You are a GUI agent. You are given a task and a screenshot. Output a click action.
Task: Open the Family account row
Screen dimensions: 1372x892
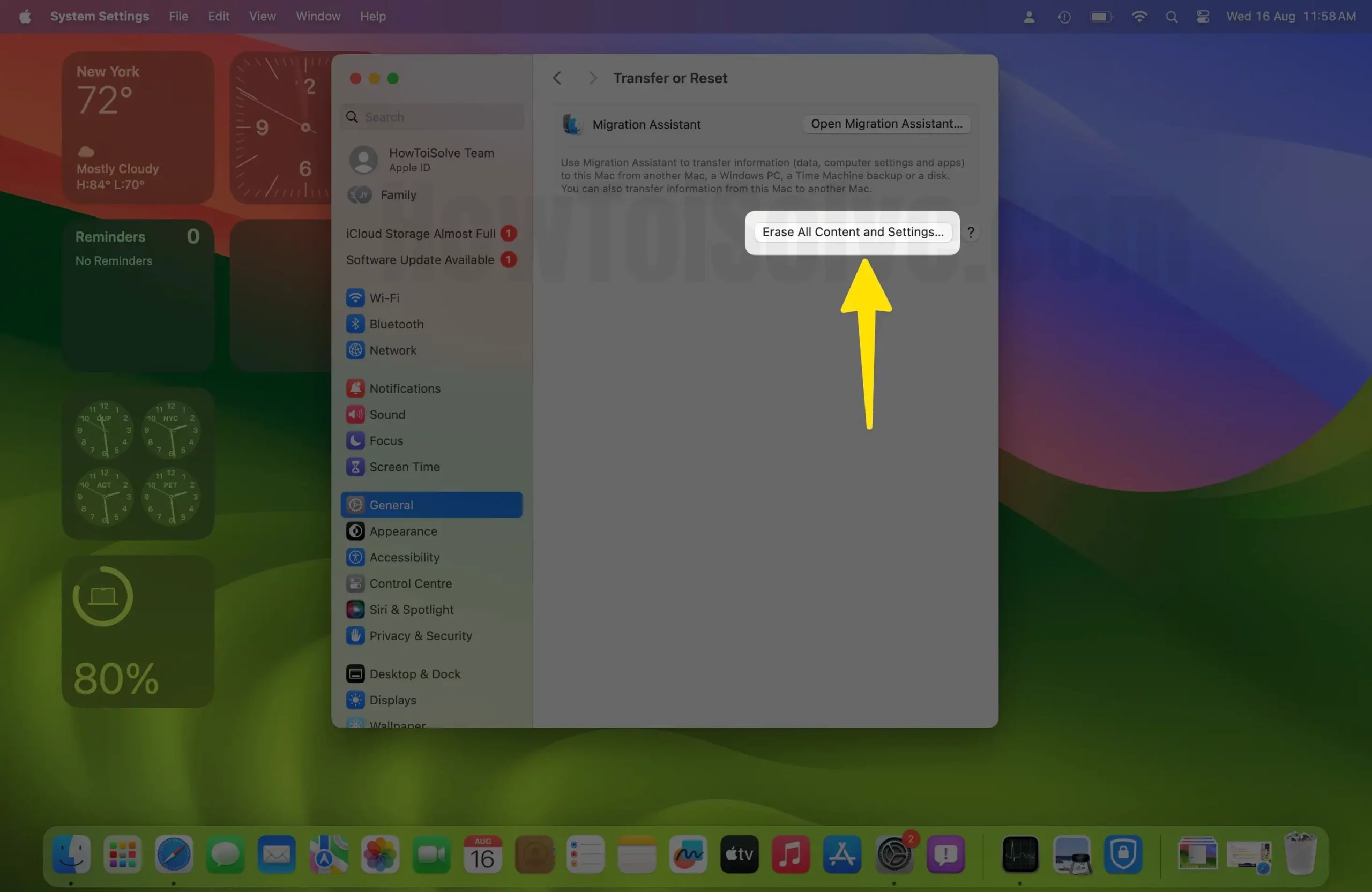pos(398,195)
